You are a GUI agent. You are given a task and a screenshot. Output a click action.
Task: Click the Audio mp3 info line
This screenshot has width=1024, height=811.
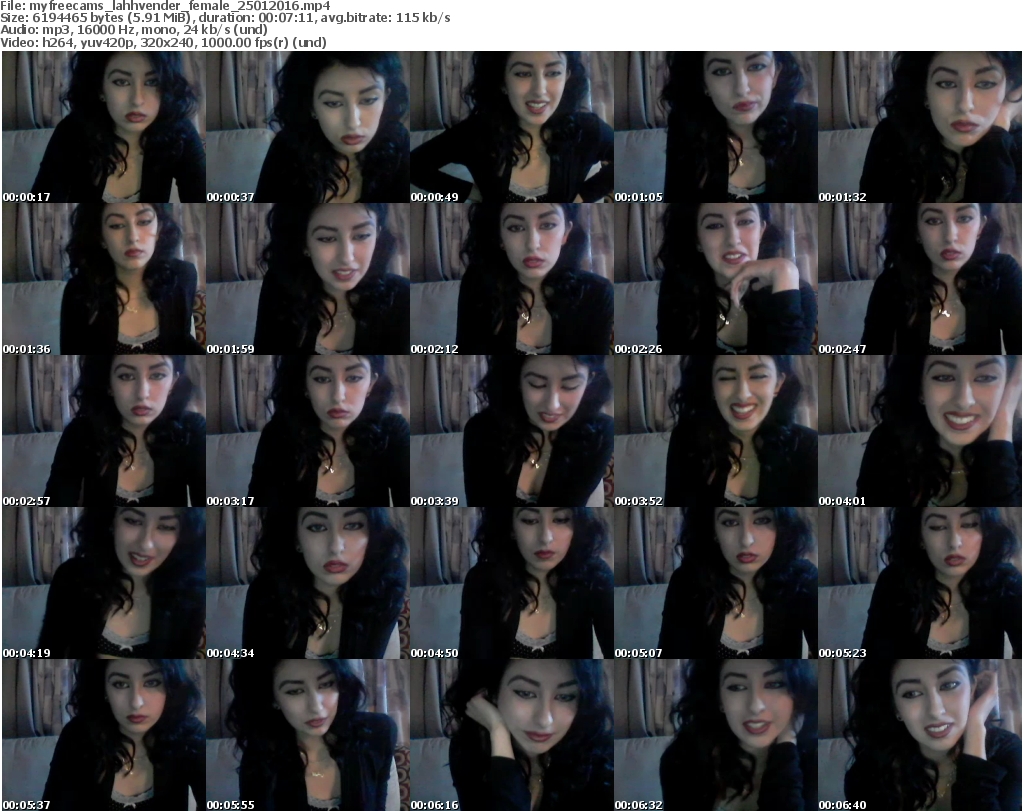(x=134, y=30)
